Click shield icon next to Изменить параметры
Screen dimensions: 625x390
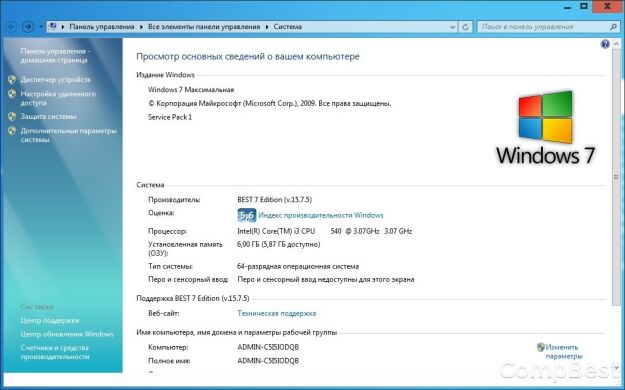540,347
